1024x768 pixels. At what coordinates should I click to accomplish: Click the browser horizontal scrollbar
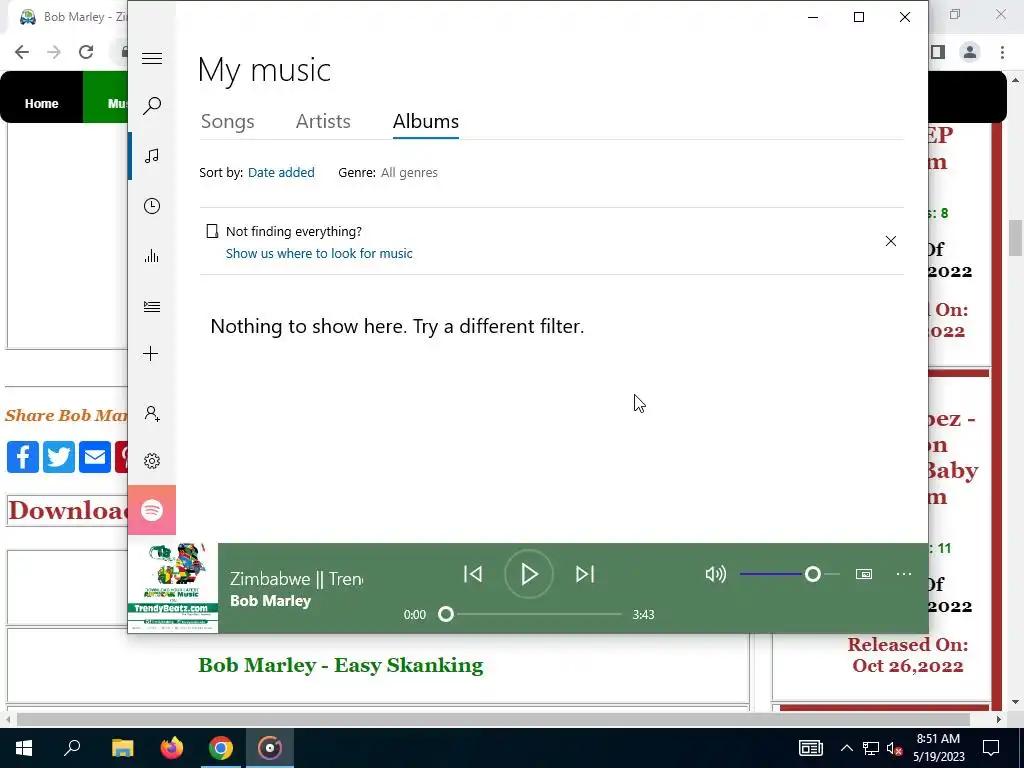point(493,719)
